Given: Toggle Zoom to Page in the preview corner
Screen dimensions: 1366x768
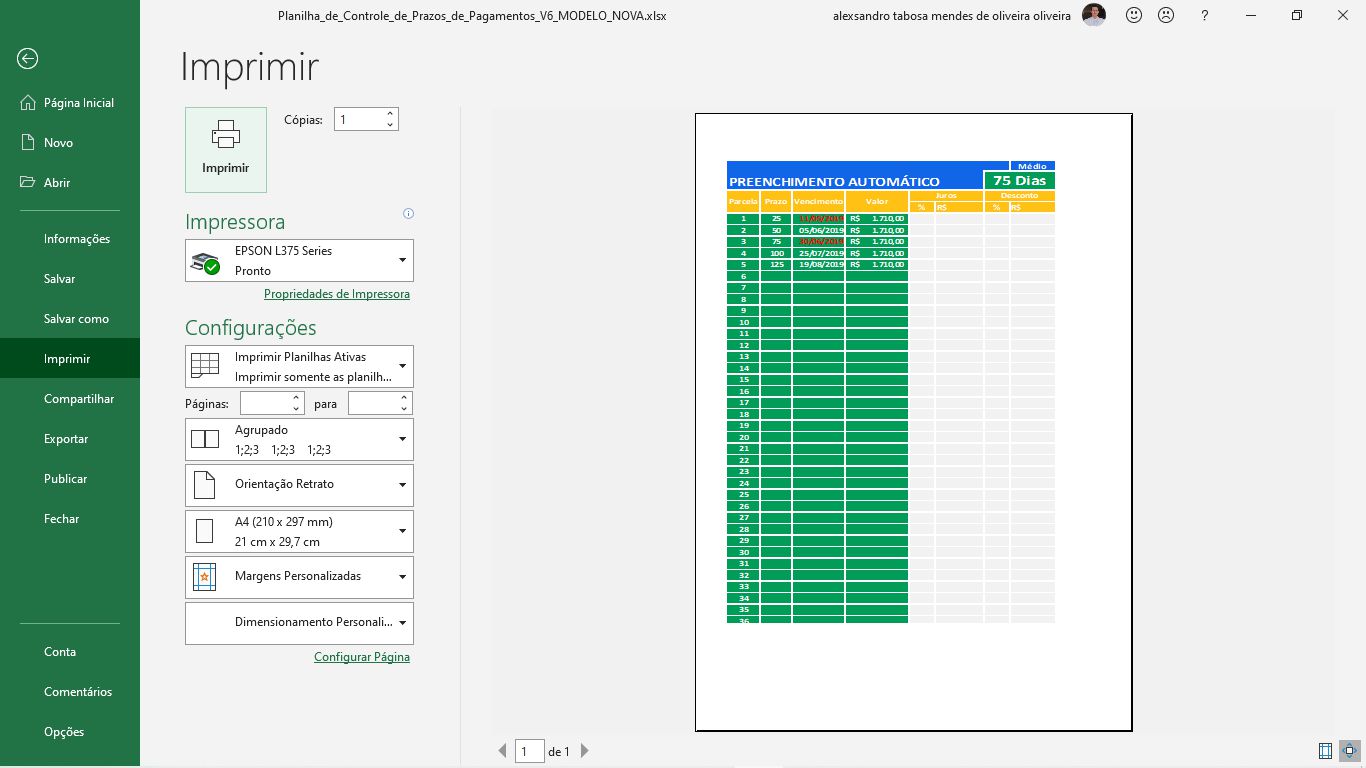Looking at the screenshot, I should tap(1349, 751).
